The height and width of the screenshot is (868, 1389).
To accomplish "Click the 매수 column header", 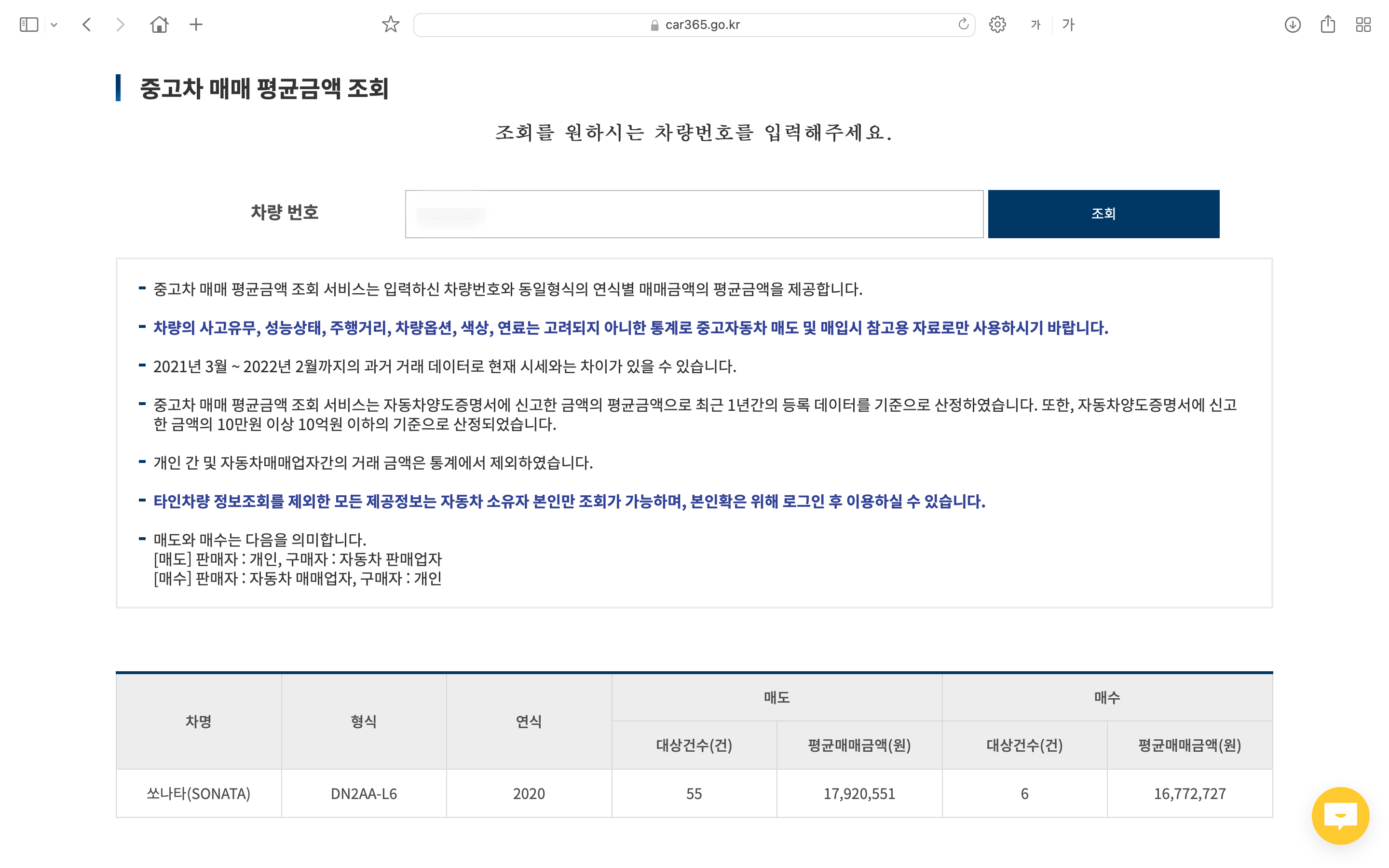I will tap(1107, 697).
